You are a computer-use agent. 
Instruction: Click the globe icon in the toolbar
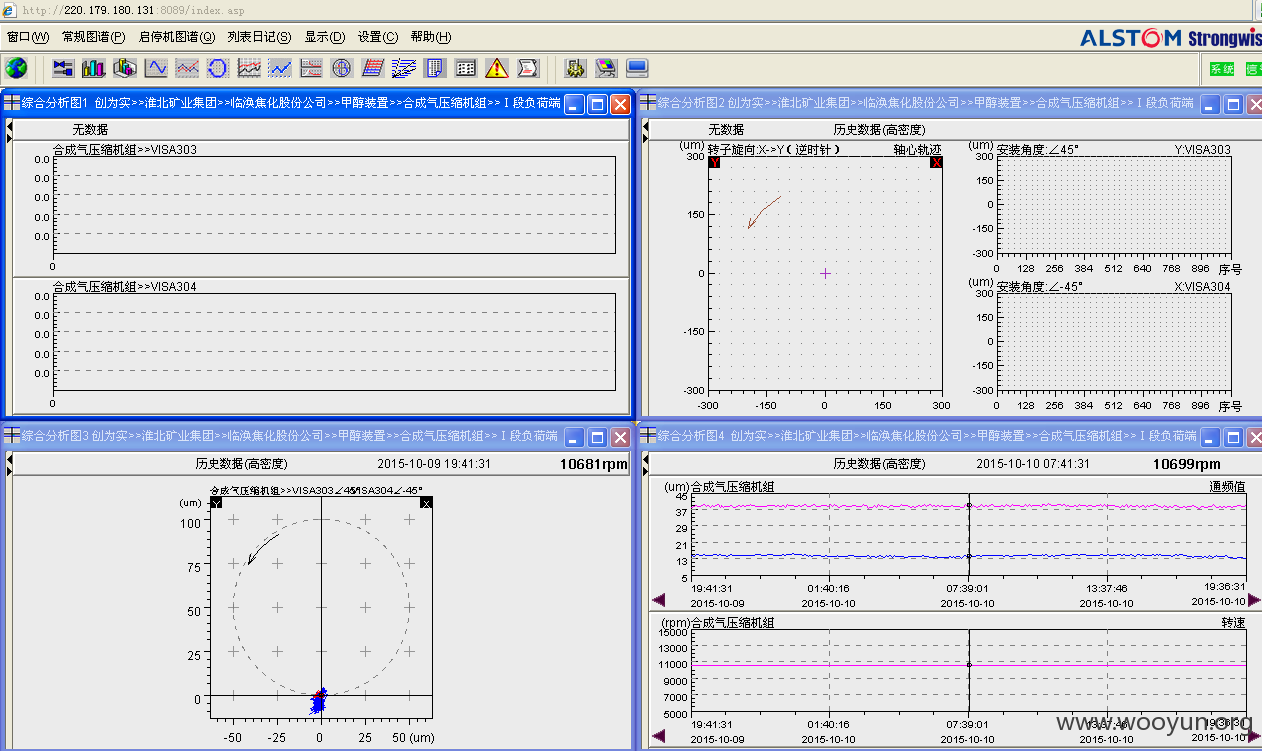pos(16,68)
